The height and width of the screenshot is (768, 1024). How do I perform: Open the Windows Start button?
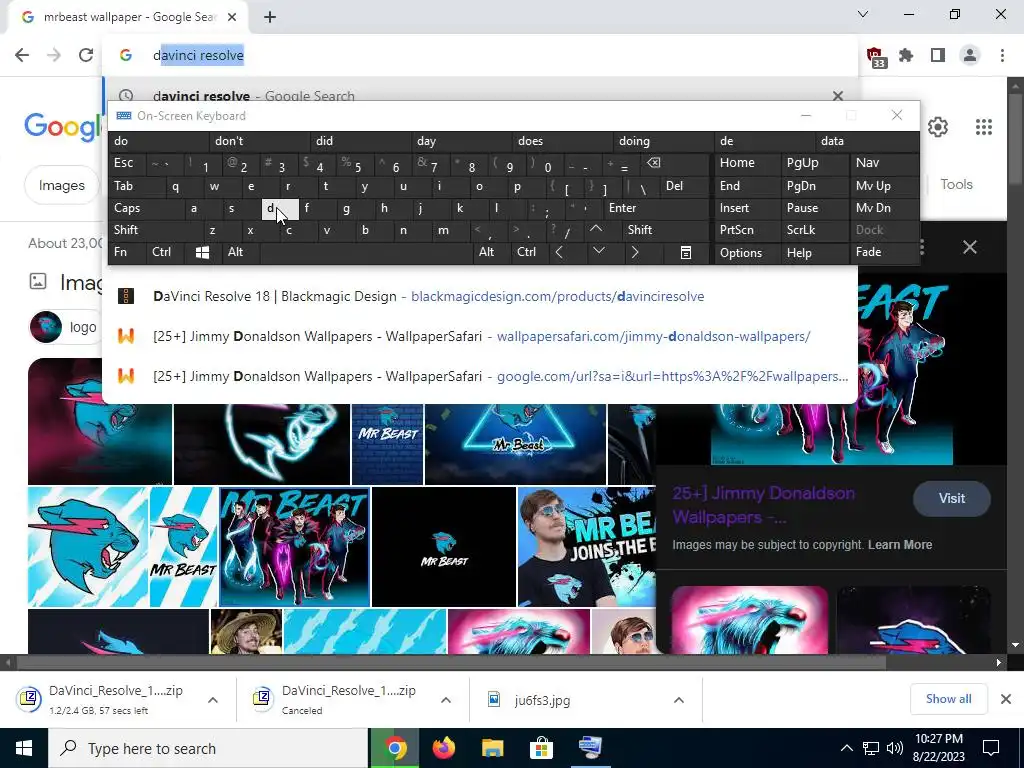click(24, 748)
